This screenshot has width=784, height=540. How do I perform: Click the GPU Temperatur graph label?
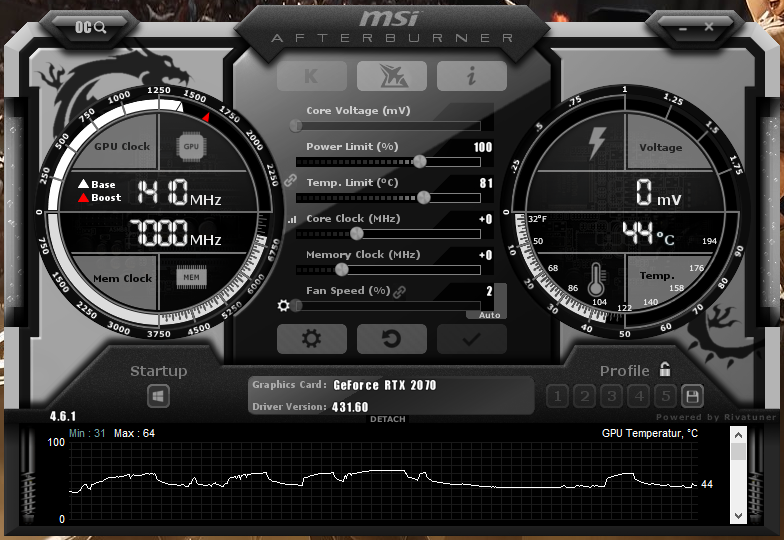pyautogui.click(x=650, y=433)
